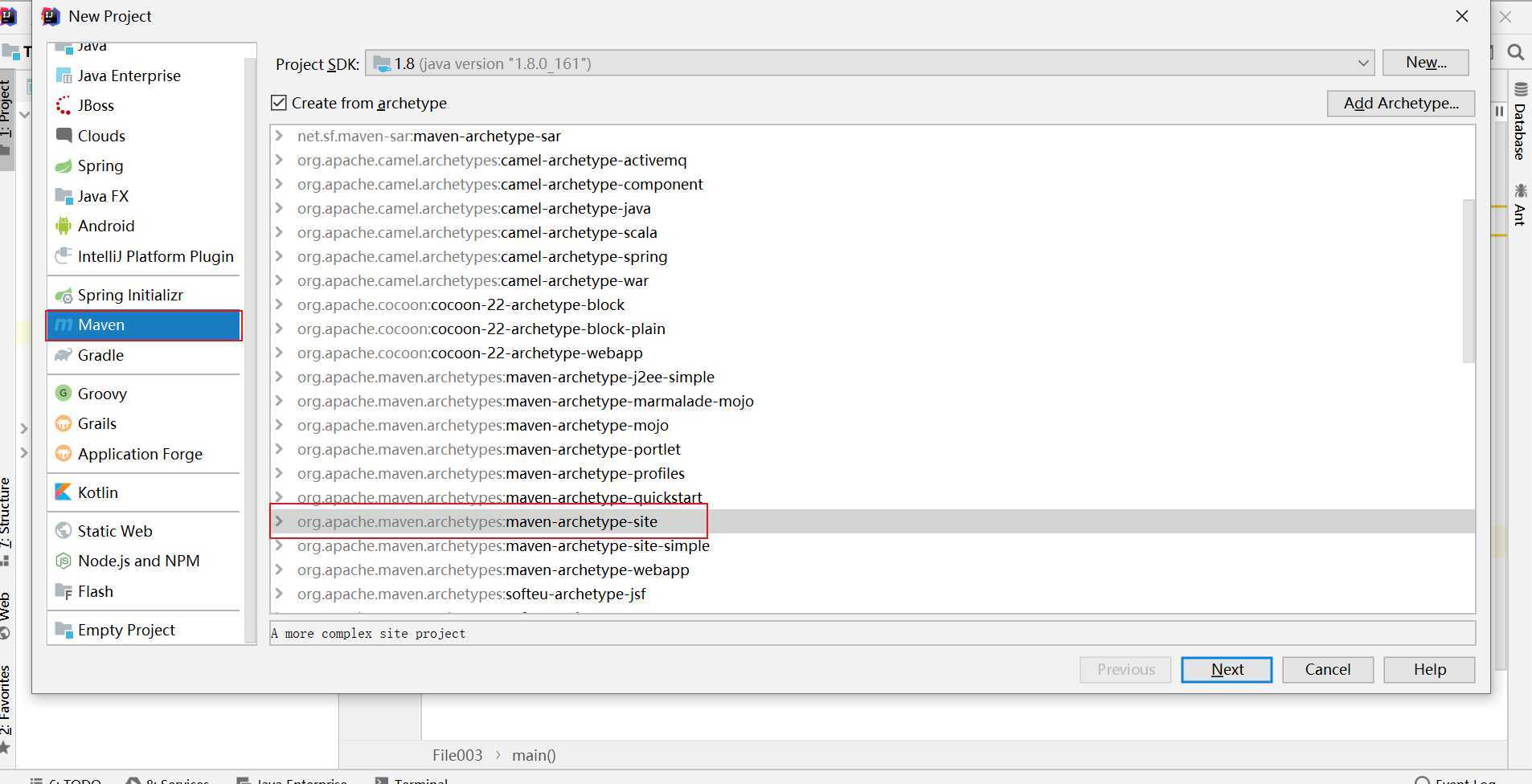
Task: Open the Project SDK dropdown
Action: click(x=870, y=63)
